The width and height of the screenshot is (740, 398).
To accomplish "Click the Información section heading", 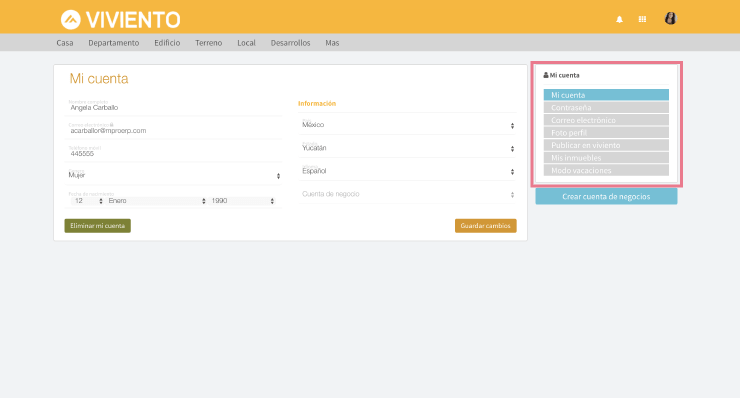I will tap(317, 103).
